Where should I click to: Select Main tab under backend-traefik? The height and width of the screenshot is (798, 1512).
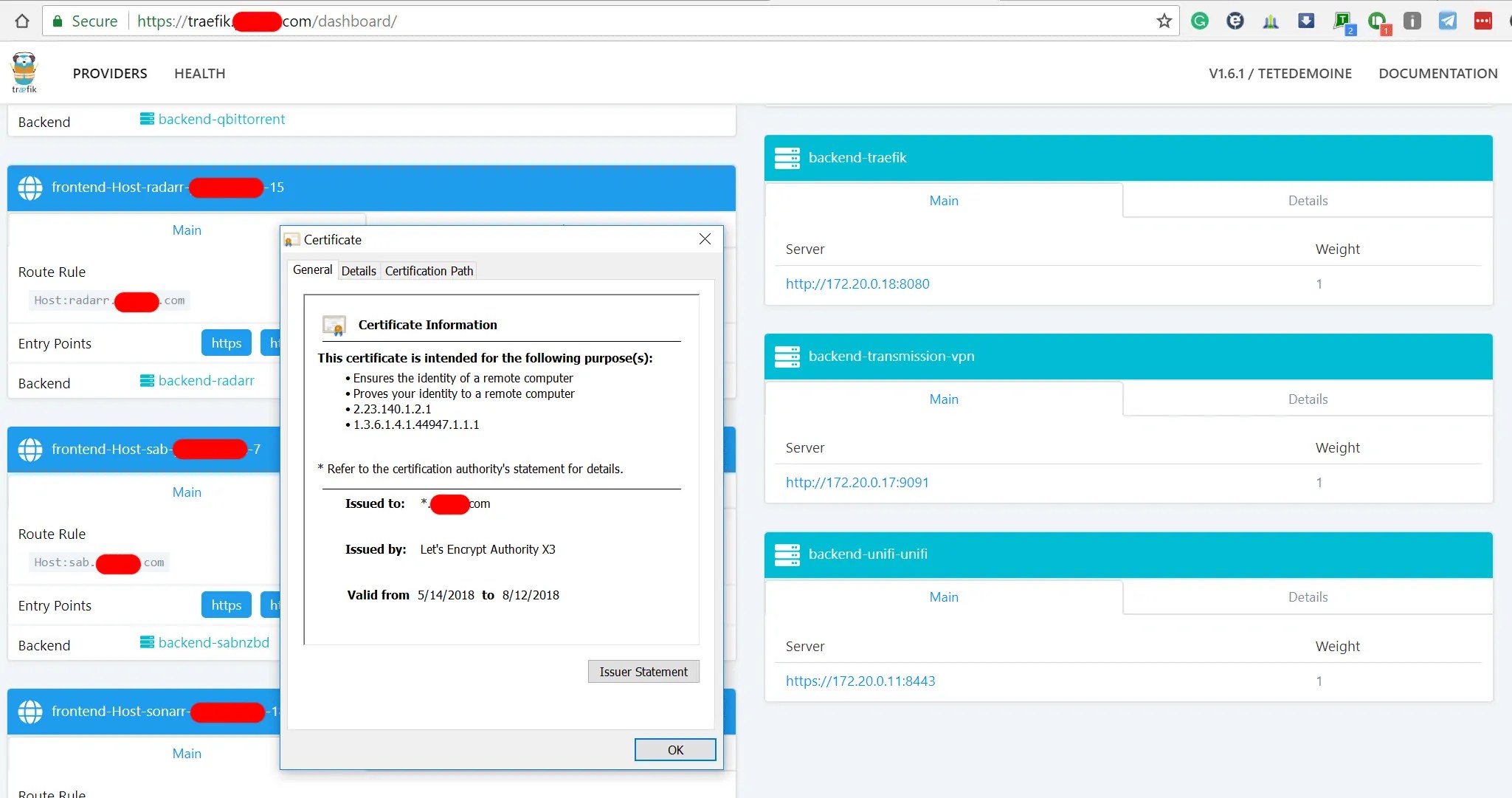point(944,201)
